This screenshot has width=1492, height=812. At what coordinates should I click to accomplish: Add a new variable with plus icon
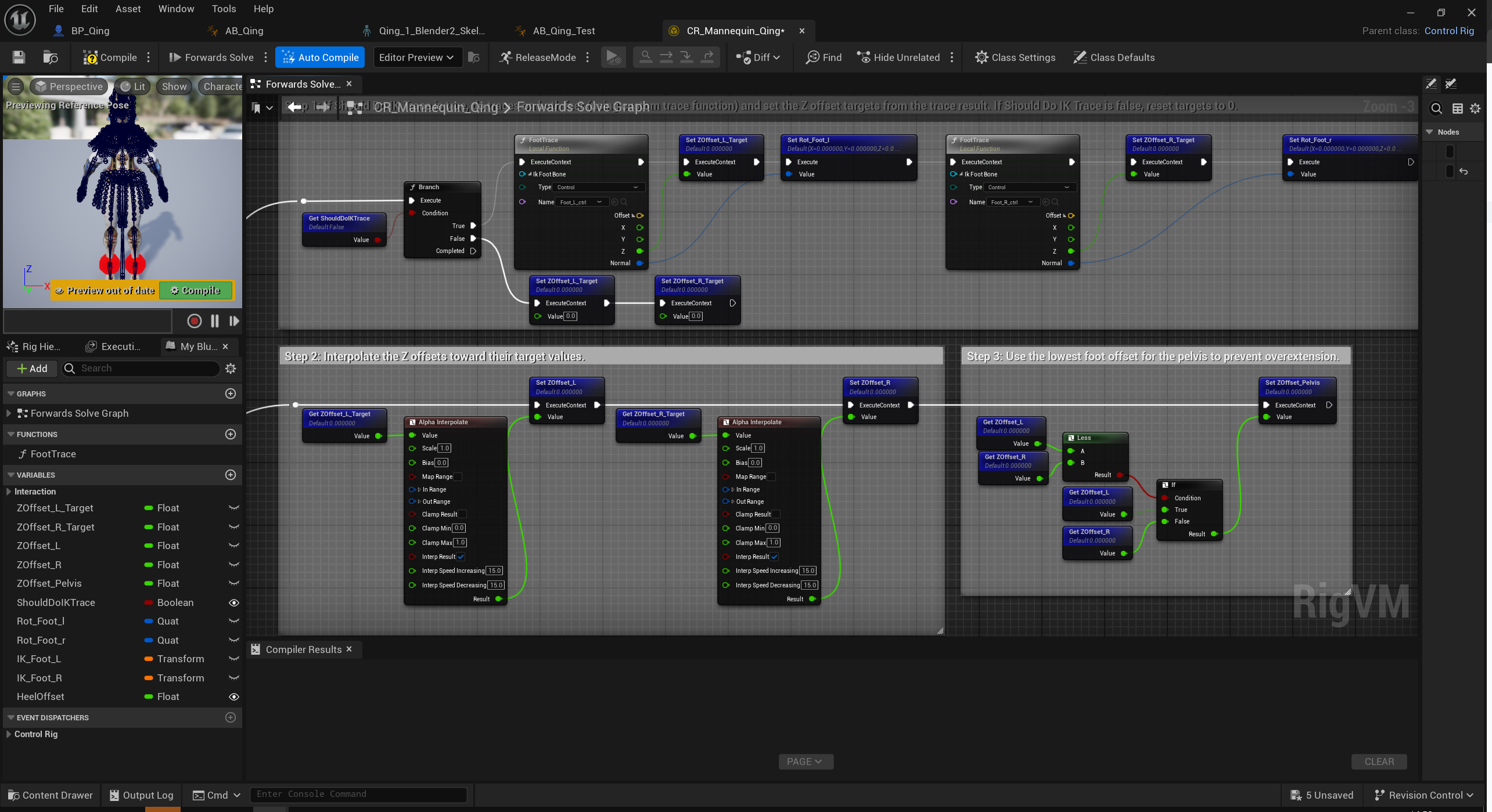(x=231, y=475)
